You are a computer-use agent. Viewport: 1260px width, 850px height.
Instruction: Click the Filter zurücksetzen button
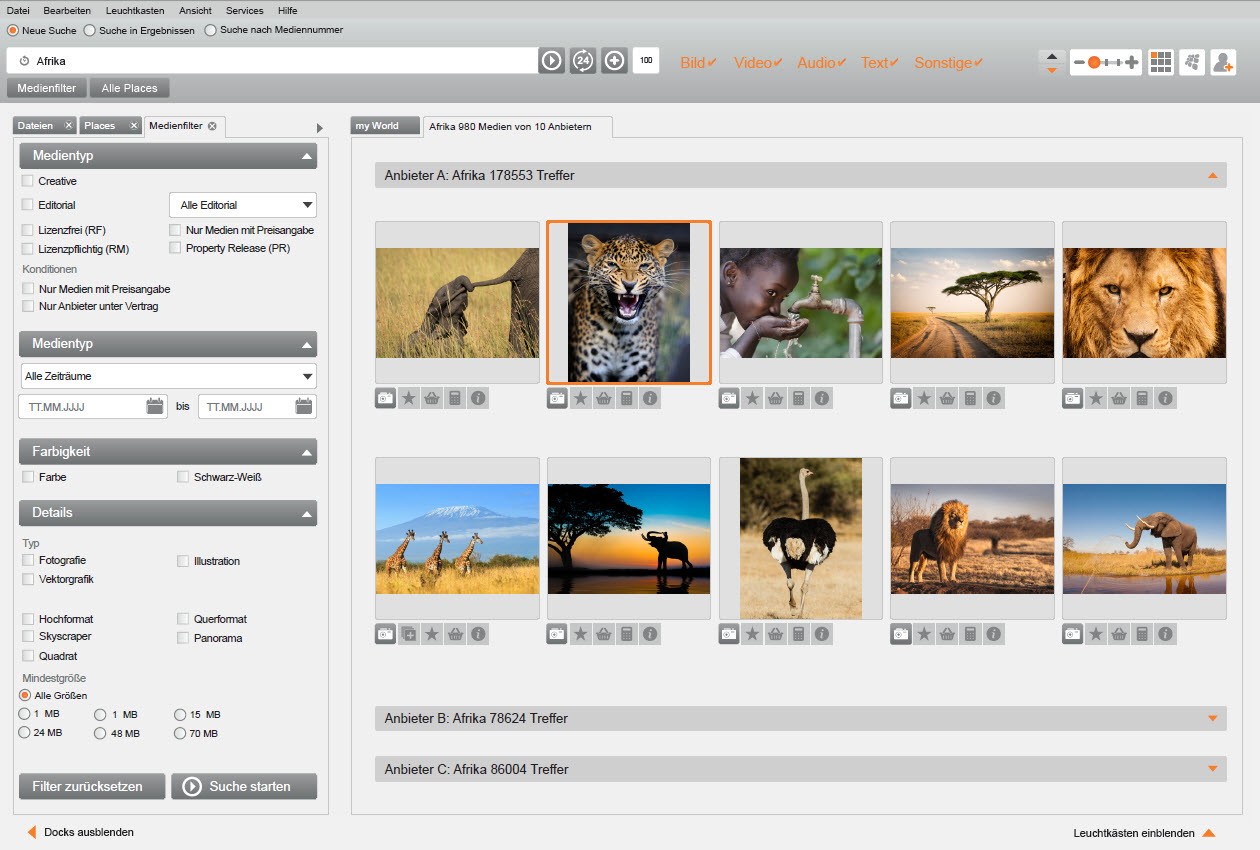(87, 786)
